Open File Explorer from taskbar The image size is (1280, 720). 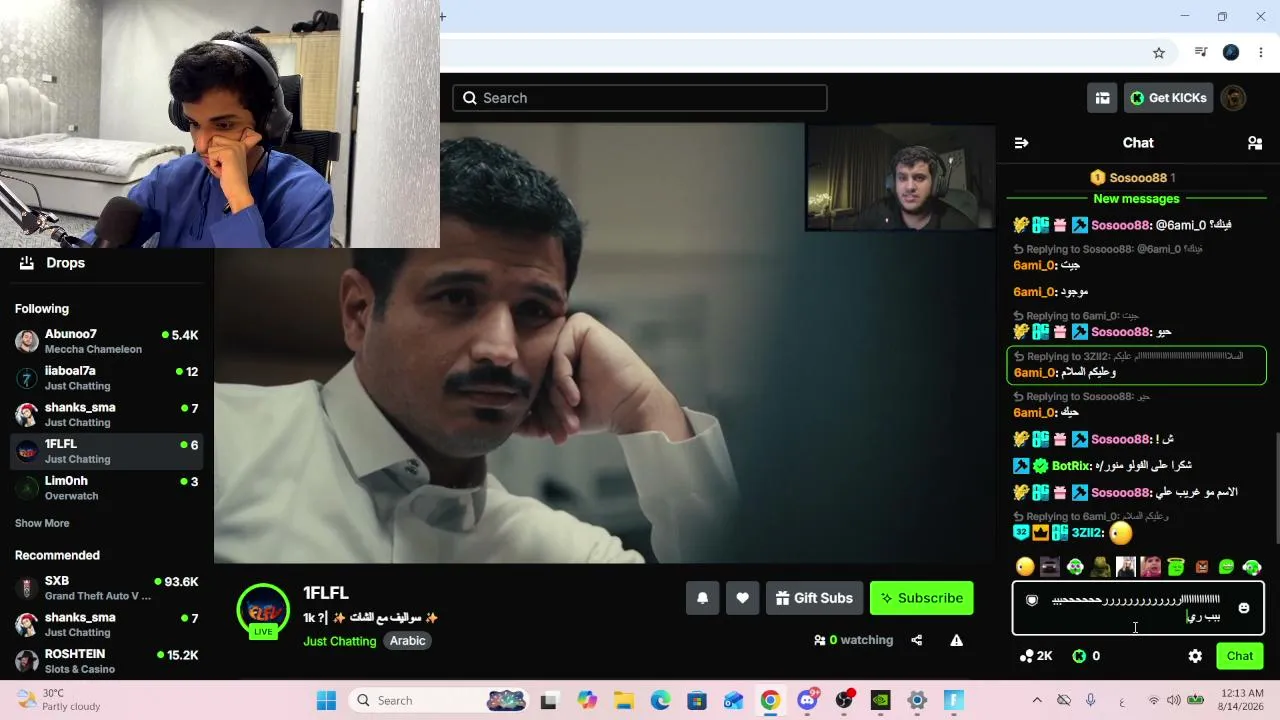click(x=624, y=700)
